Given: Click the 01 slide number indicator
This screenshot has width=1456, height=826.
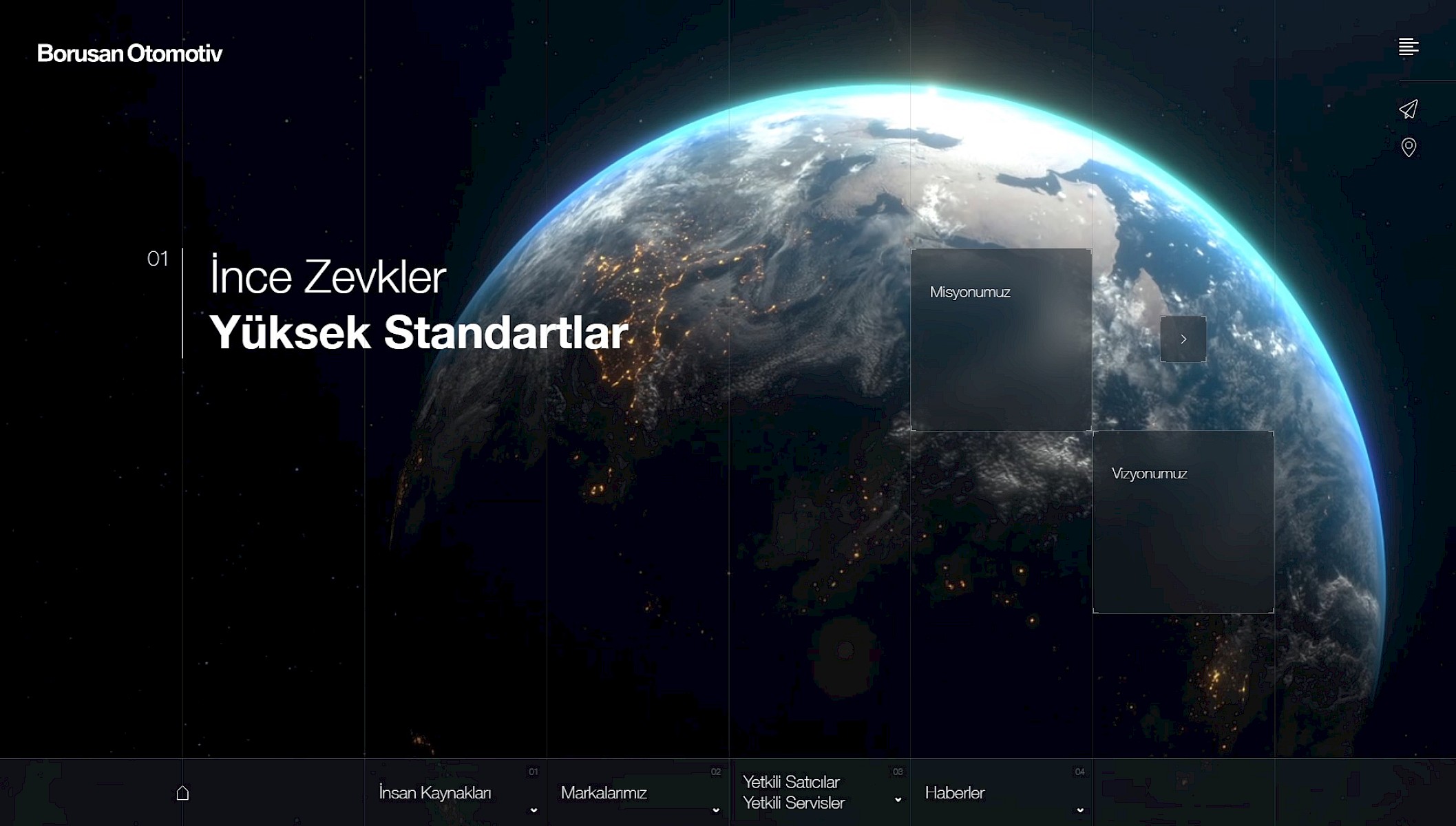Looking at the screenshot, I should [x=158, y=259].
